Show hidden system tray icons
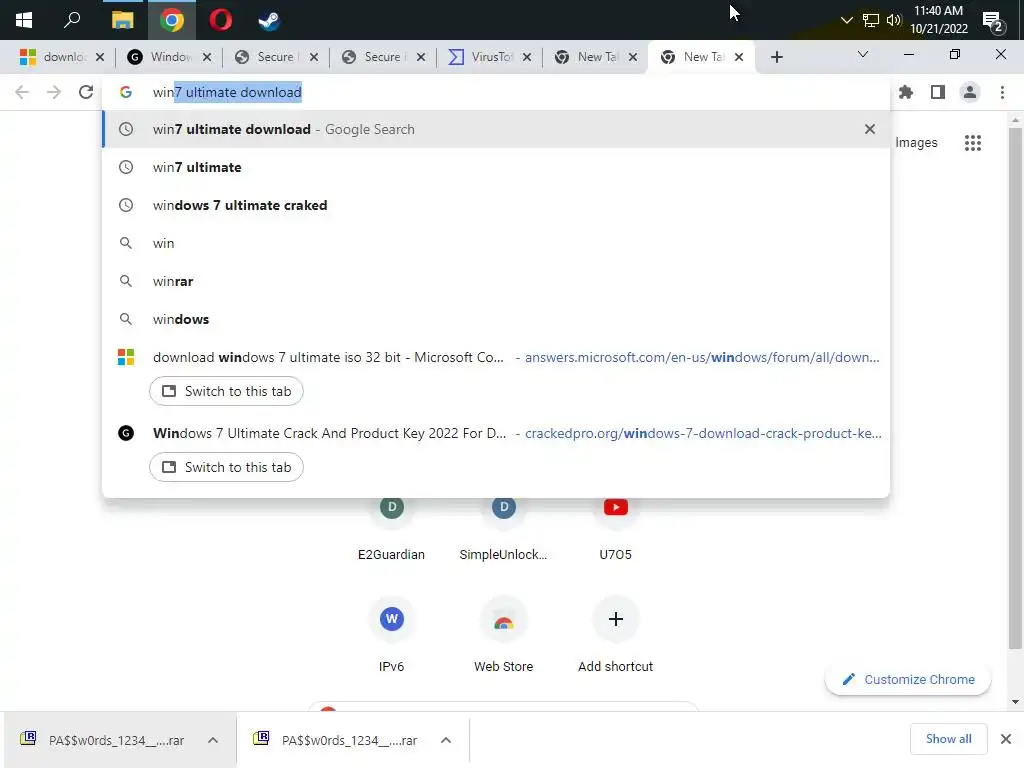 846,20
